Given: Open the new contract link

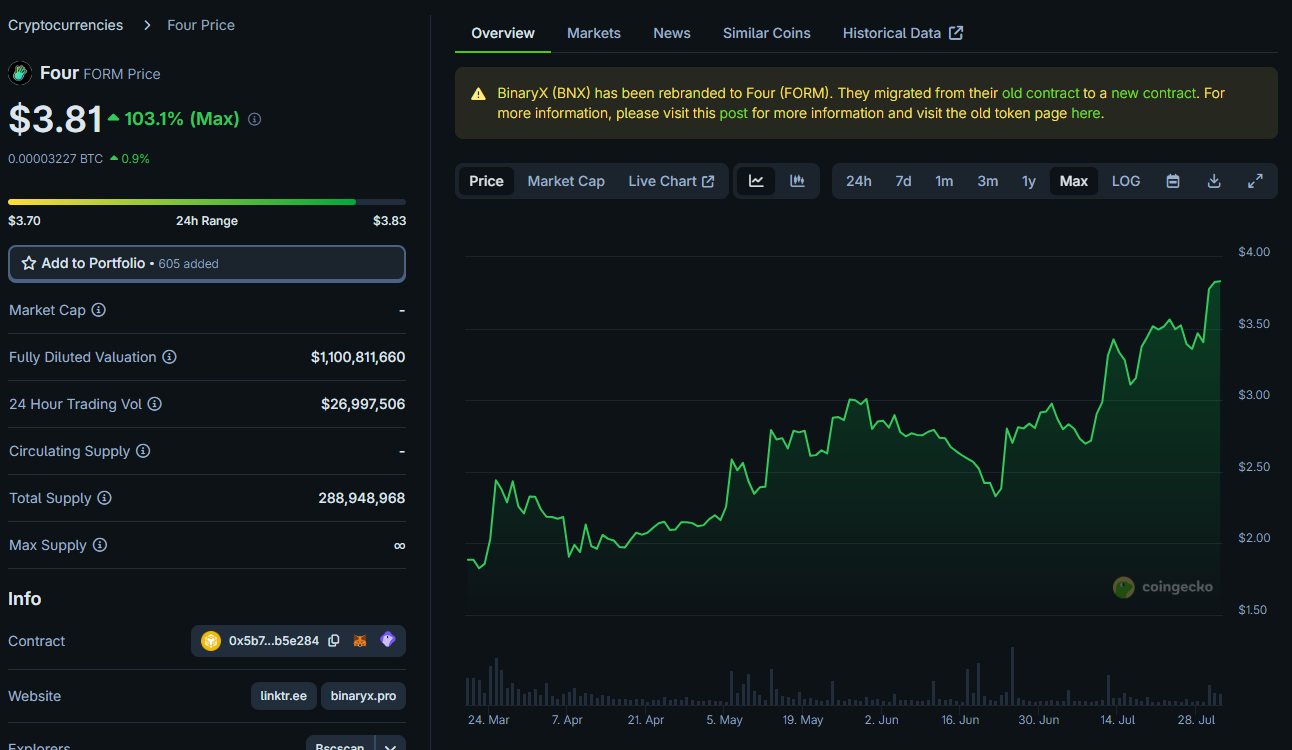Looking at the screenshot, I should (x=1153, y=93).
